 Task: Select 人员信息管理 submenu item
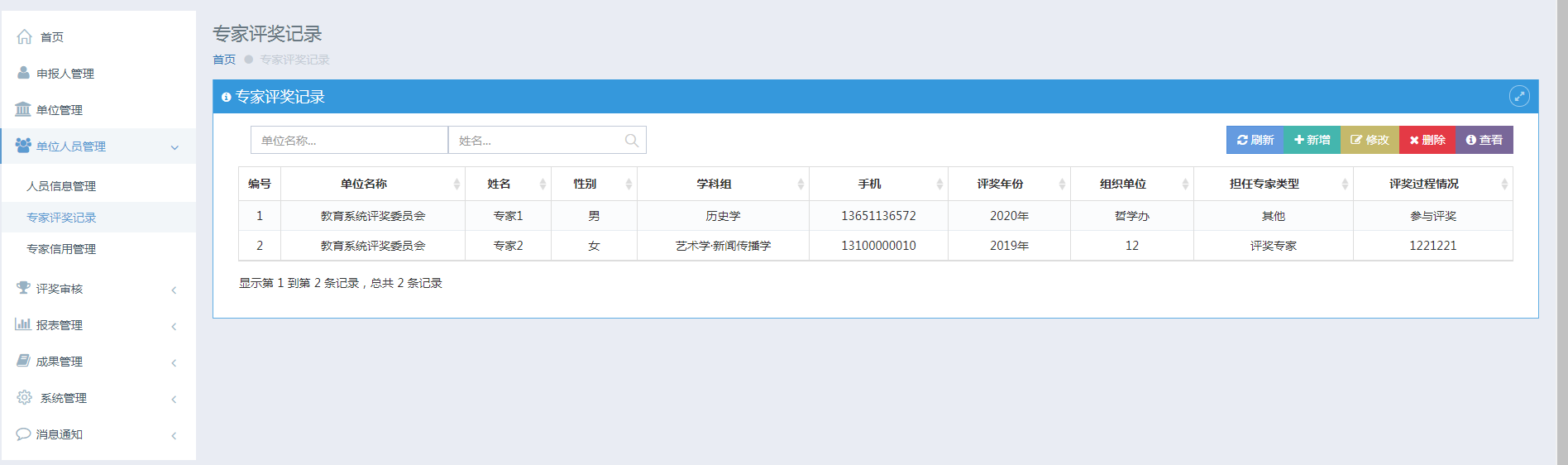98,186
